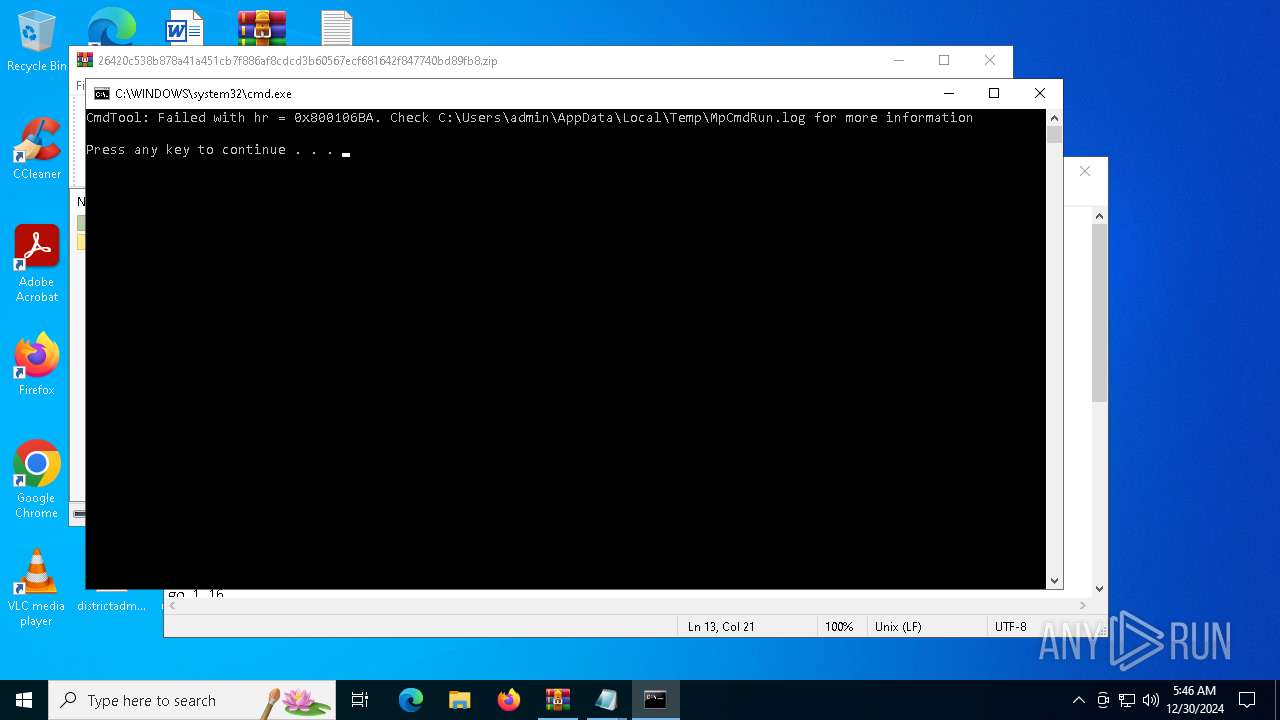The height and width of the screenshot is (720, 1280).
Task: Select the cmd.exe taskbar button
Action: 656,700
